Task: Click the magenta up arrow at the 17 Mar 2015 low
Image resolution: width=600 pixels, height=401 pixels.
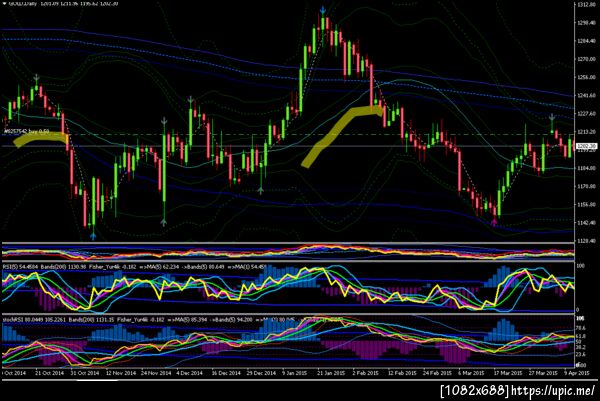Action: point(494,222)
